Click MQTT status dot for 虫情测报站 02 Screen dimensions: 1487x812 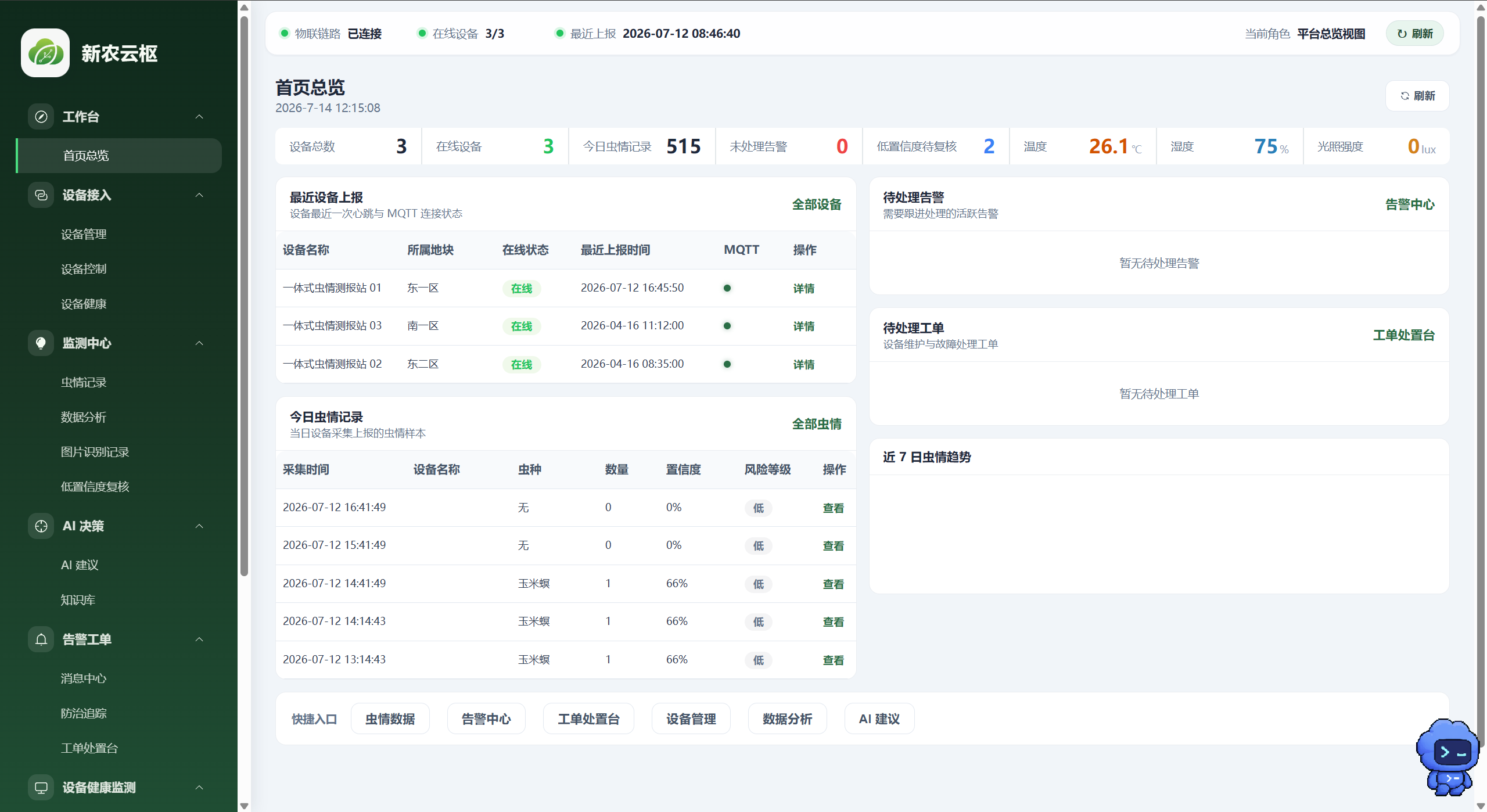[727, 364]
